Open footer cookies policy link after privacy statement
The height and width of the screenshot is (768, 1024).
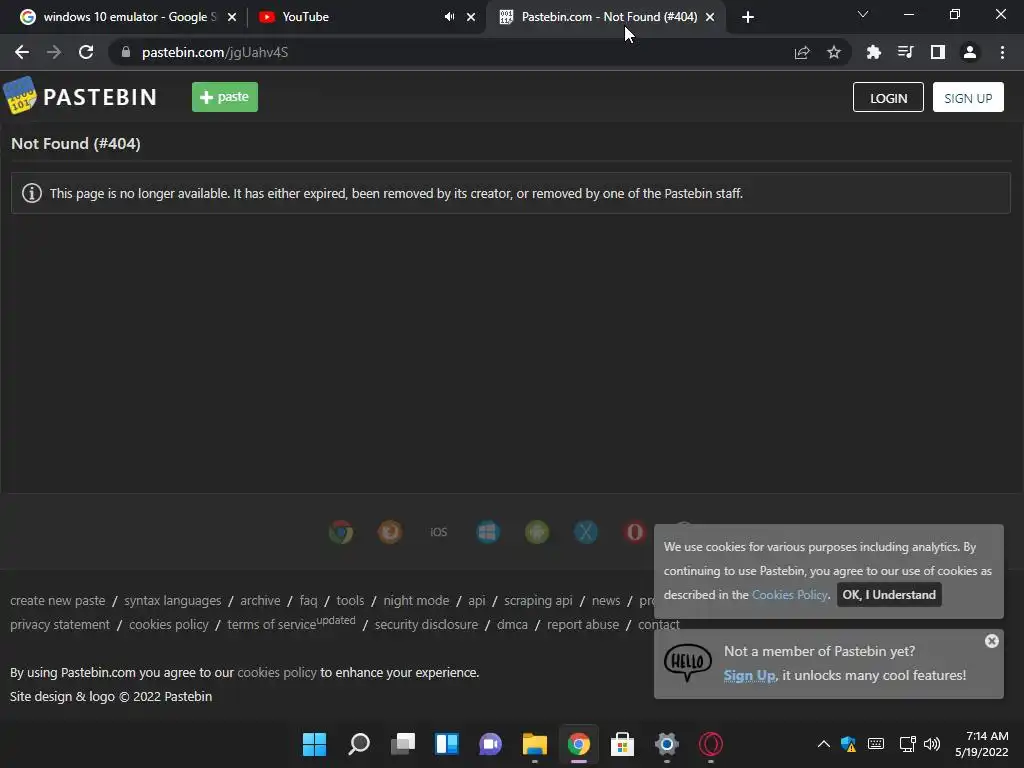pyautogui.click(x=168, y=624)
